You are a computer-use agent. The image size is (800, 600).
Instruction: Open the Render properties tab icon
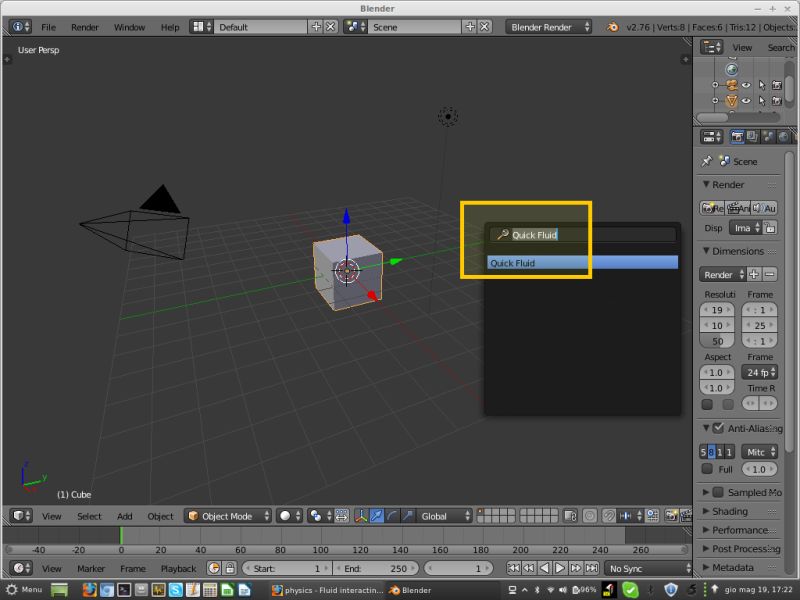[x=737, y=137]
